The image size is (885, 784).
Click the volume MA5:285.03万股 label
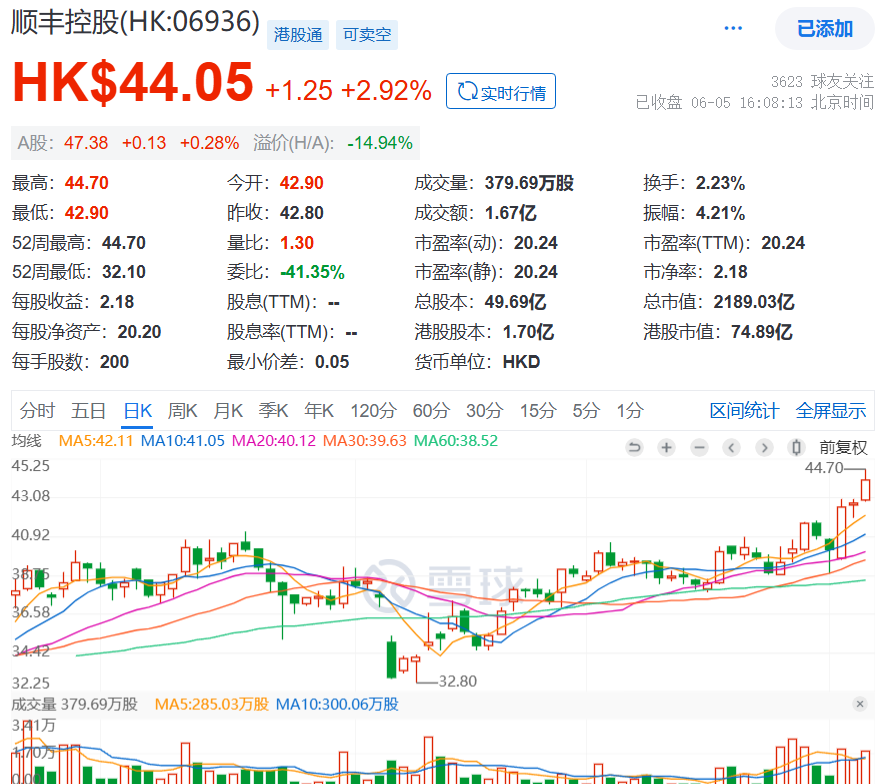point(212,704)
